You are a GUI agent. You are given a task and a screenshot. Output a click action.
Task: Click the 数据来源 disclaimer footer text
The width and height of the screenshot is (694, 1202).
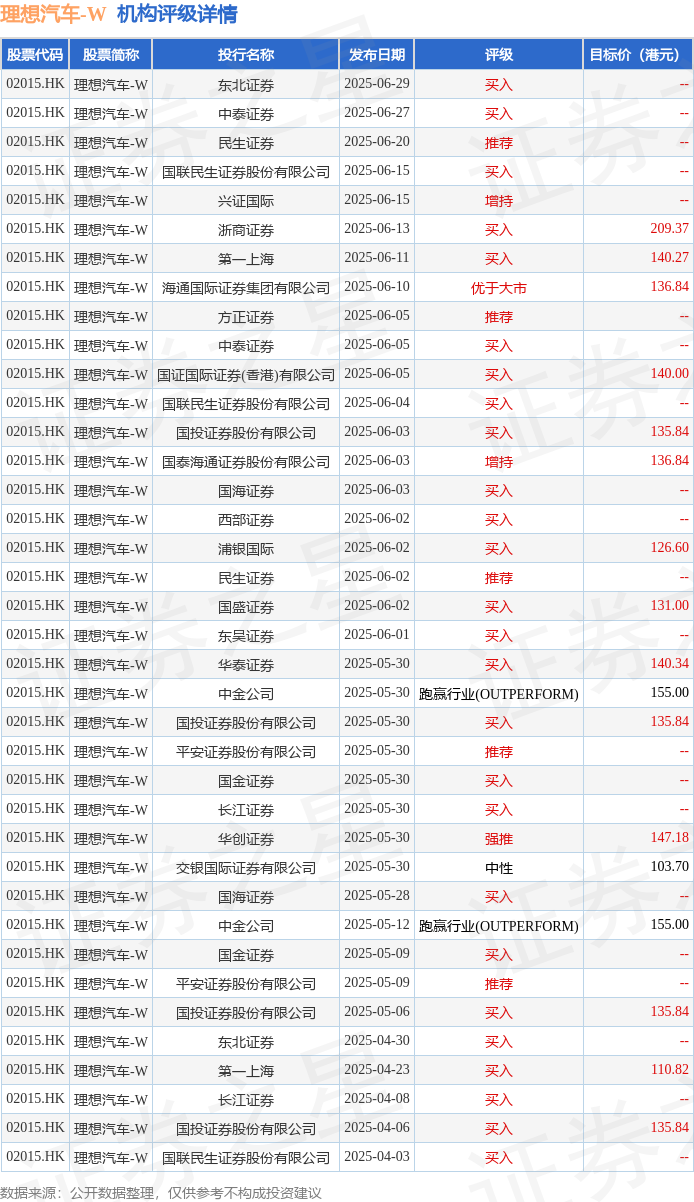(x=161, y=1192)
